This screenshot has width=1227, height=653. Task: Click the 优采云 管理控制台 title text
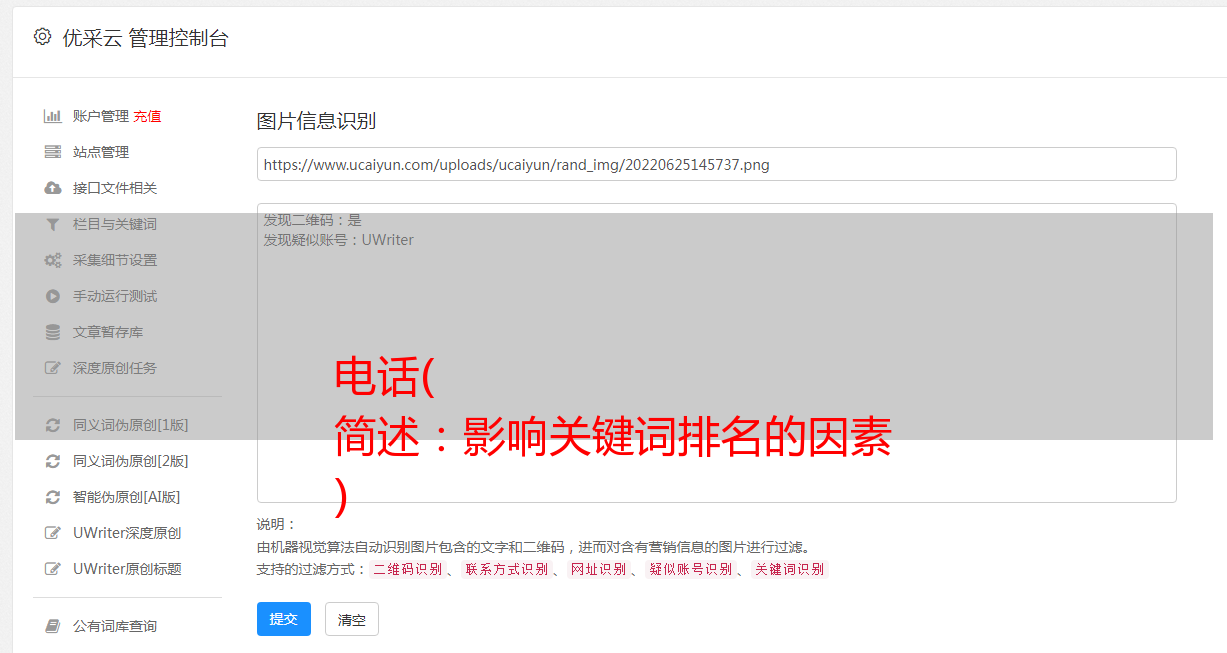[146, 38]
